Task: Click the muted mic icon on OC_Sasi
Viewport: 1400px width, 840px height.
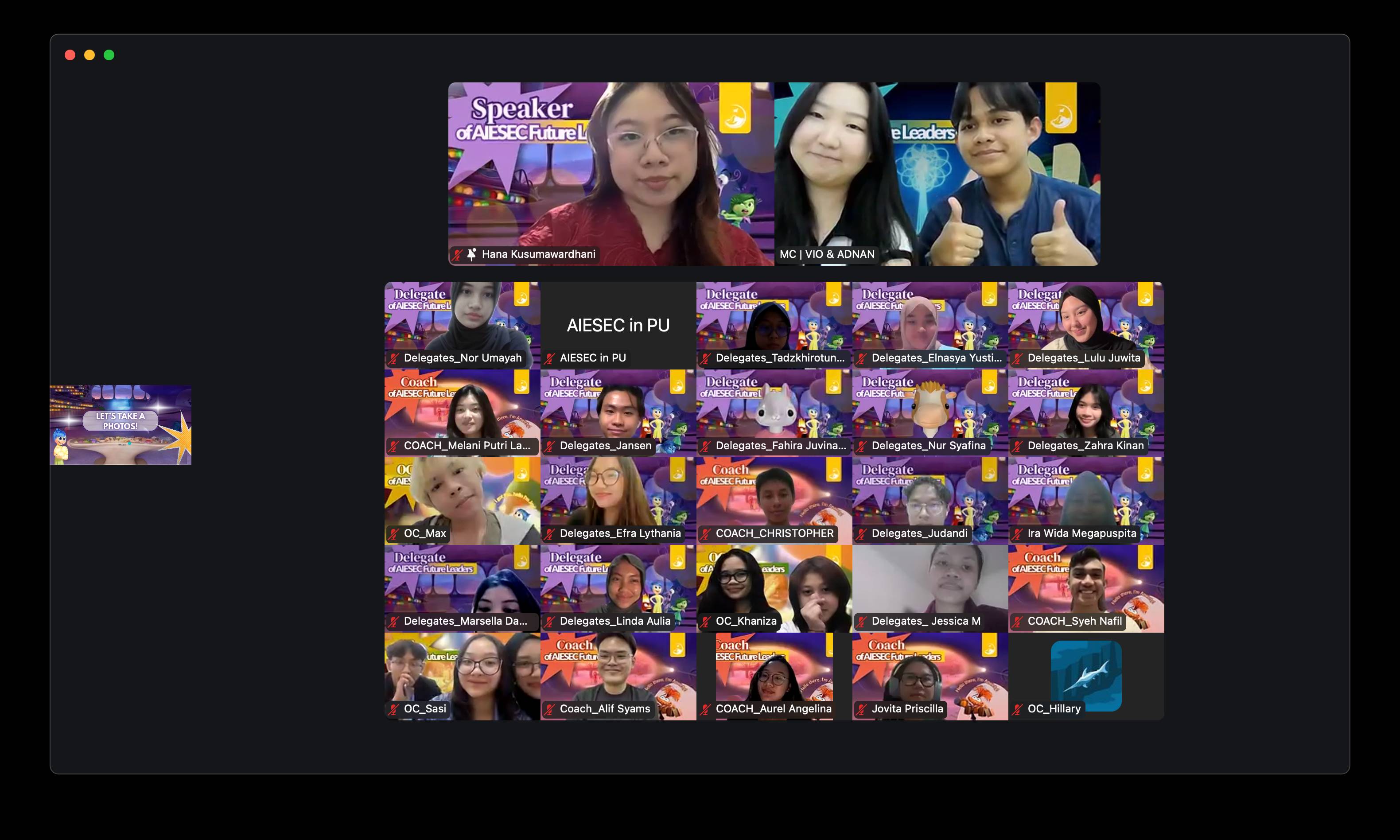Action: (394, 709)
